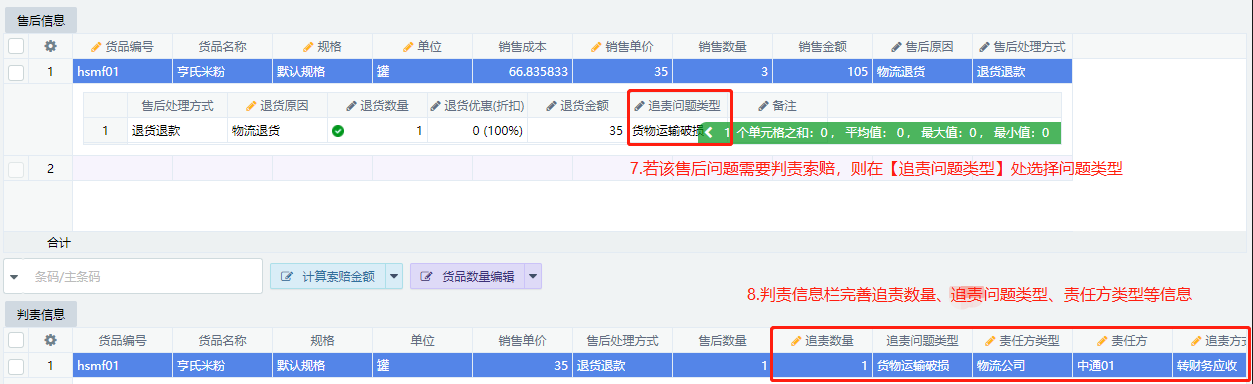Viewport: 1253px width, 384px height.
Task: Click pencil icon next to 规格 in 售后信息 header
Action: (308, 46)
